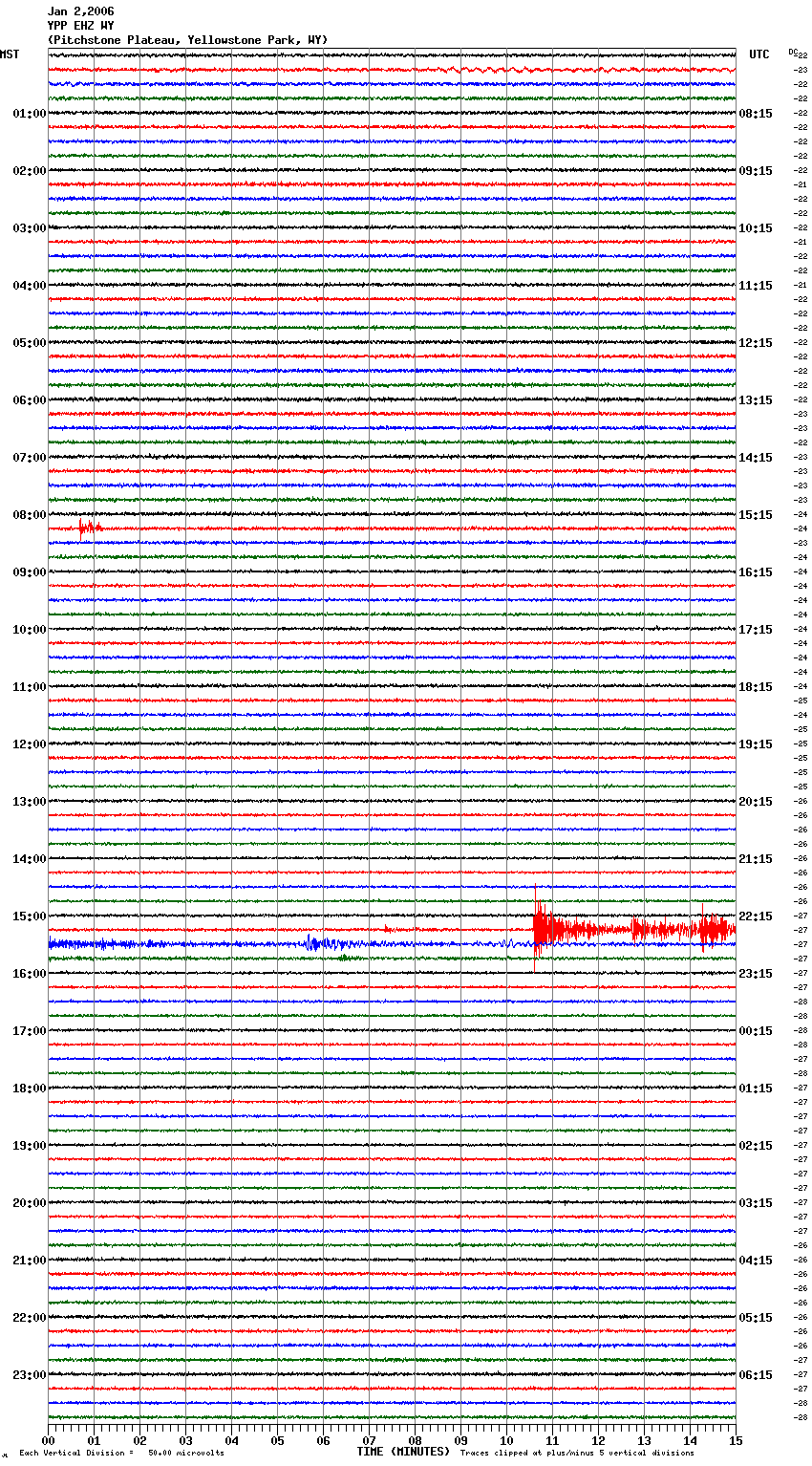Select the 10:00 MST time label

30,630
